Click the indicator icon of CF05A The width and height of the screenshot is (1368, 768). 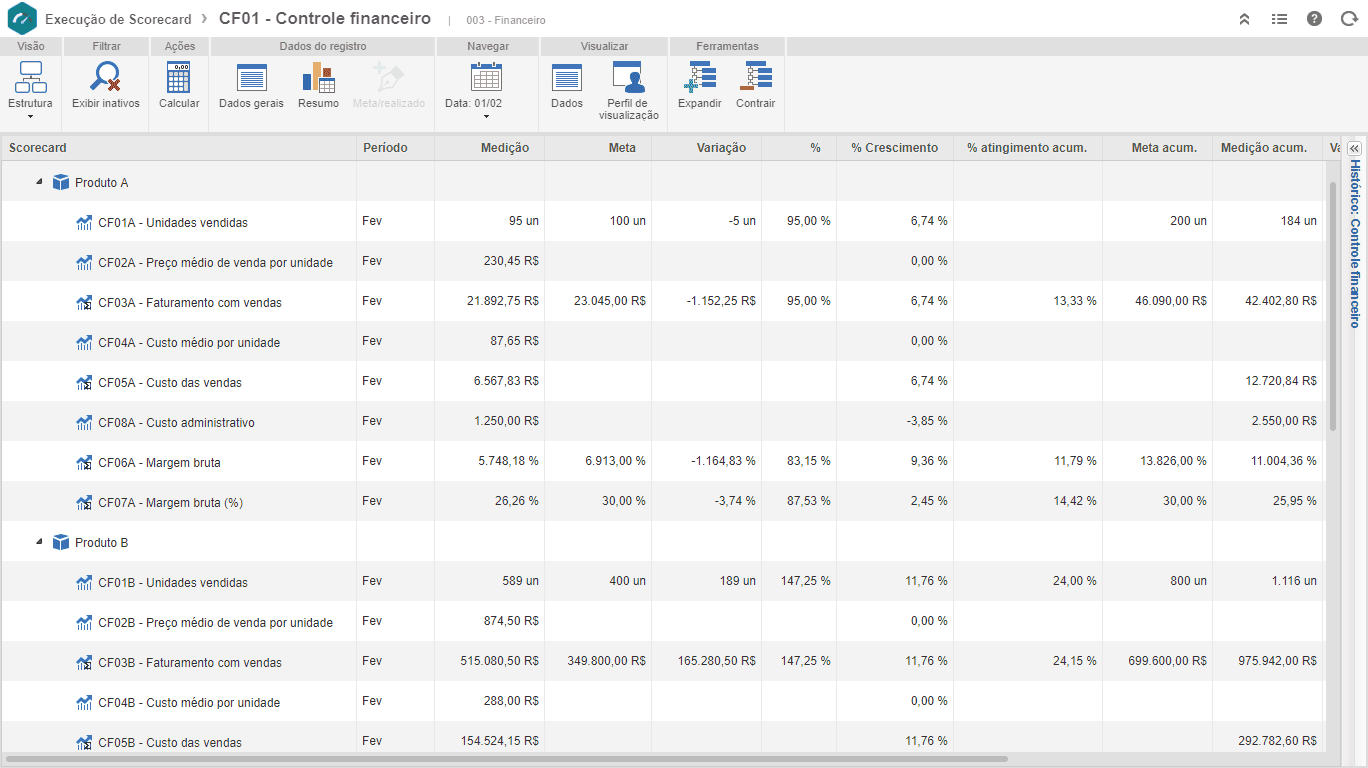(84, 382)
